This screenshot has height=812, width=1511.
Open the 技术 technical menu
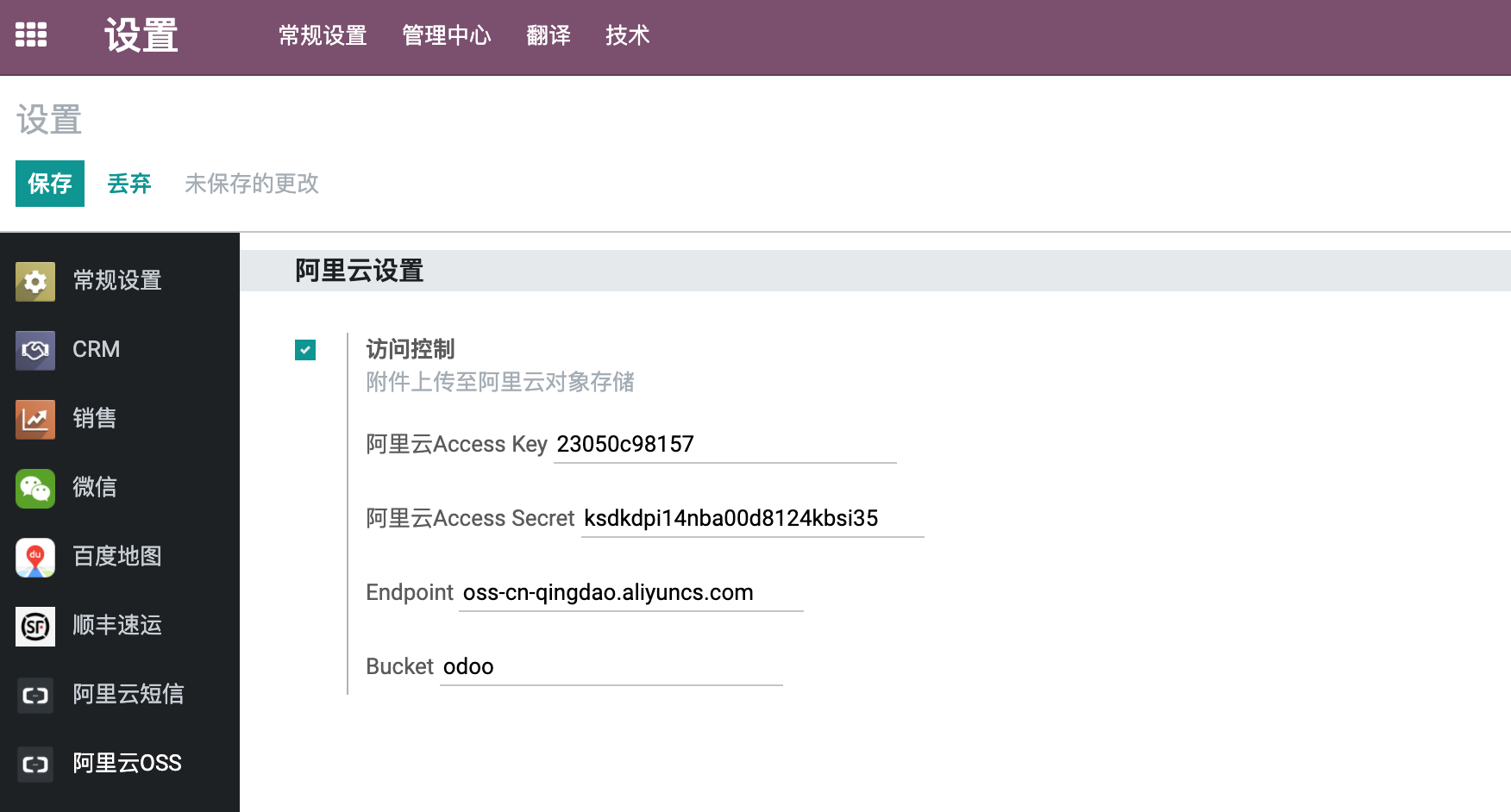pos(627,36)
